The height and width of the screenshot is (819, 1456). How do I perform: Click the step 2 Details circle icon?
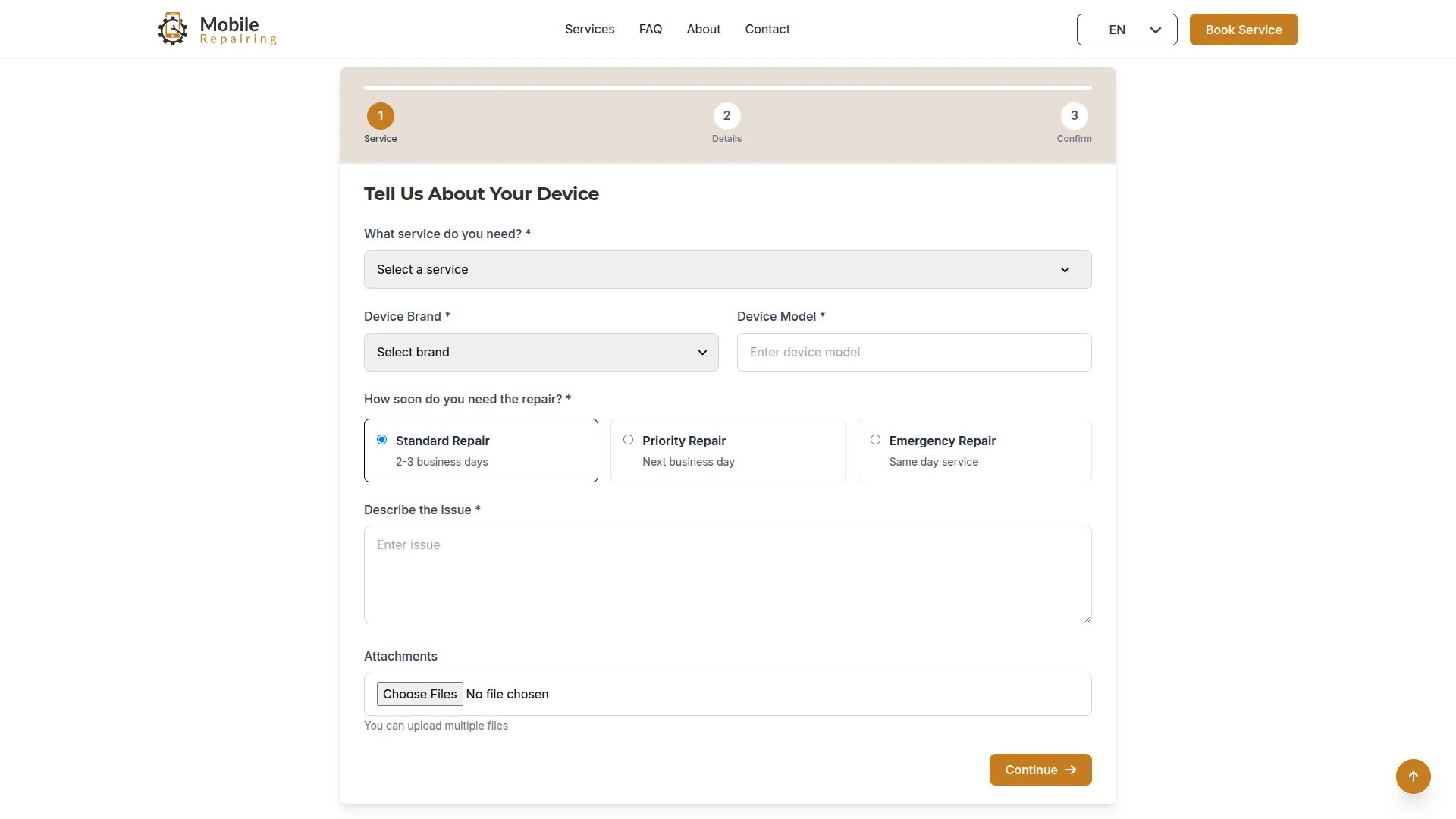726,115
